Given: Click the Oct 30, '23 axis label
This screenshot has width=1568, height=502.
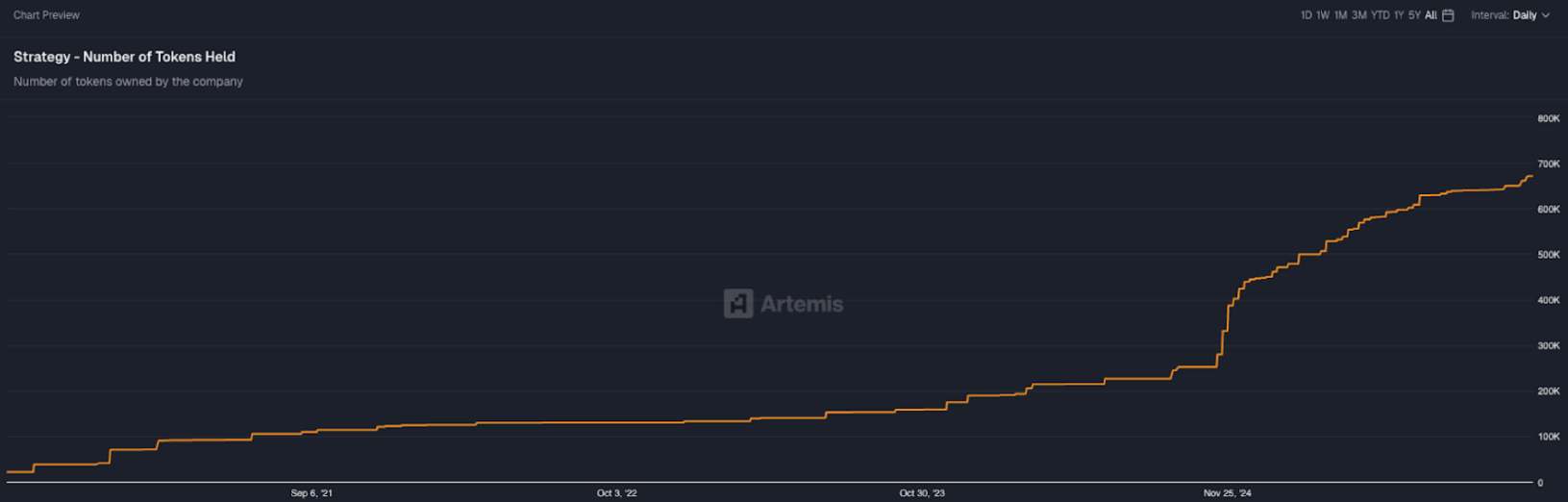Looking at the screenshot, I should pos(921,493).
